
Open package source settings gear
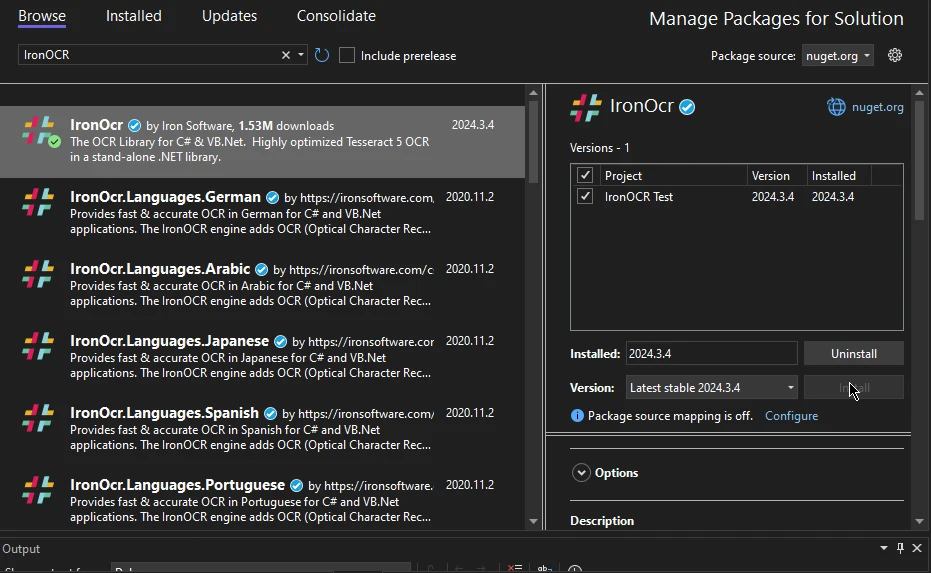[895, 55]
